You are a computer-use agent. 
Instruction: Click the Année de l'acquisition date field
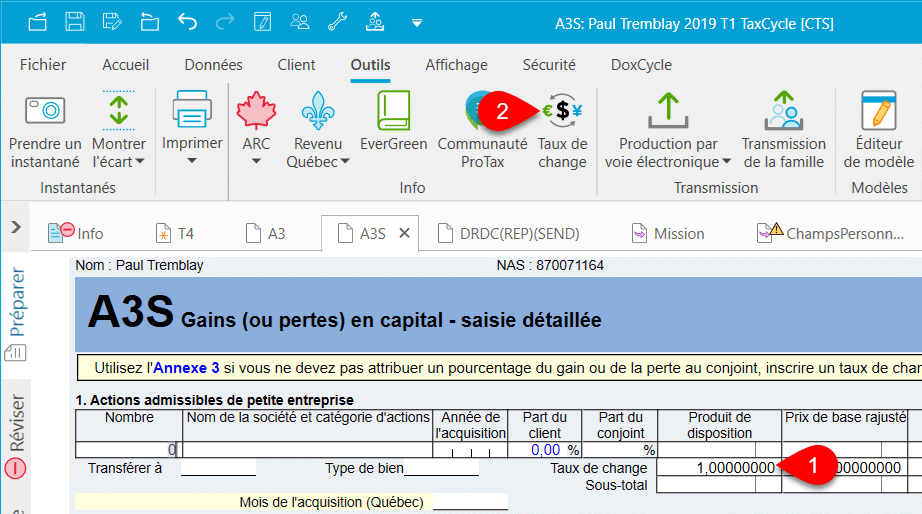click(470, 450)
